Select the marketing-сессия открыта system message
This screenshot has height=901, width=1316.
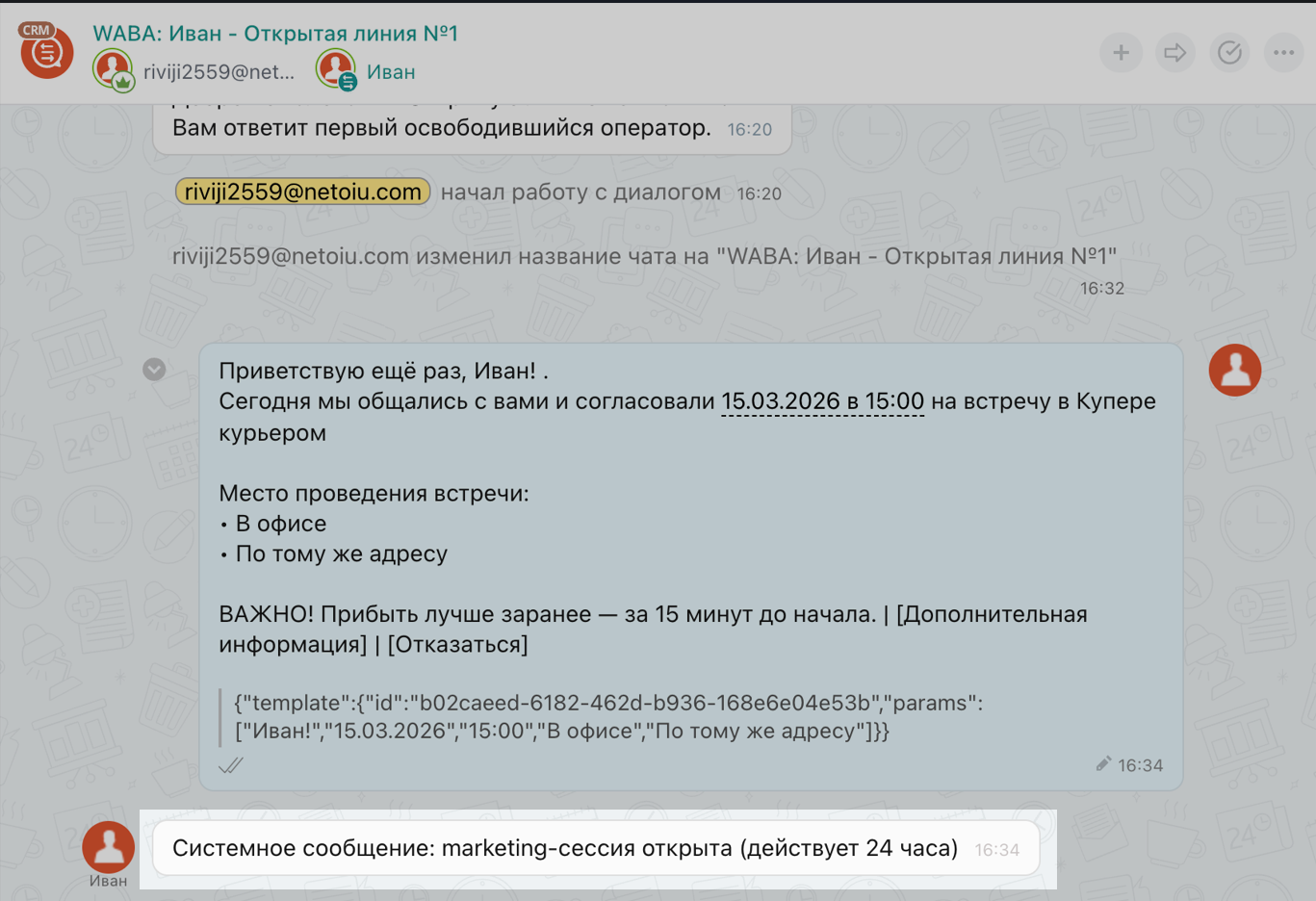pyautogui.click(x=565, y=848)
